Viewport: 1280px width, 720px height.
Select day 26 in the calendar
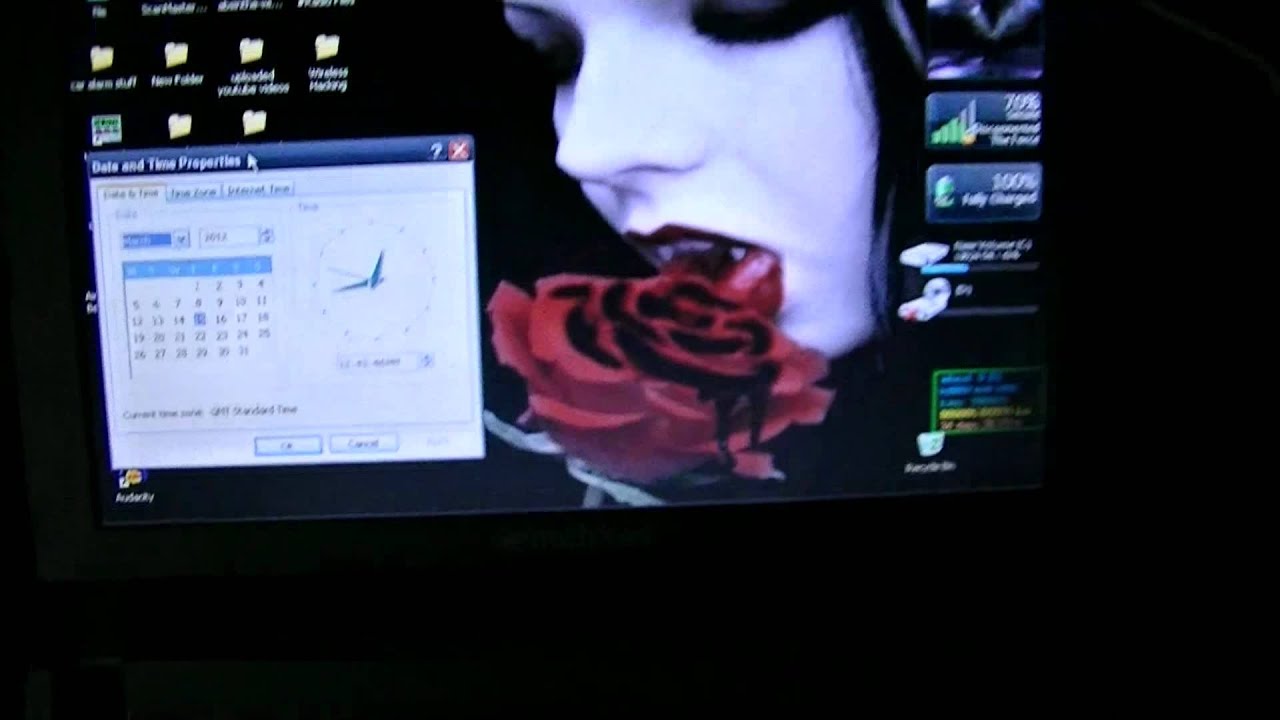[x=139, y=355]
